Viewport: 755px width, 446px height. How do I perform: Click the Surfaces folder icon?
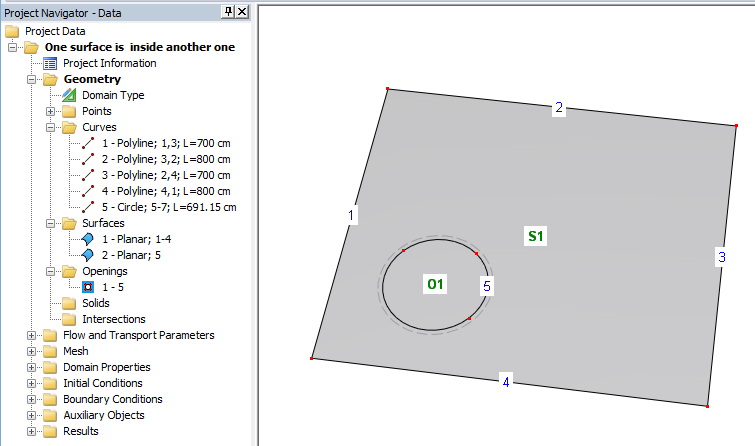pyautogui.click(x=69, y=223)
